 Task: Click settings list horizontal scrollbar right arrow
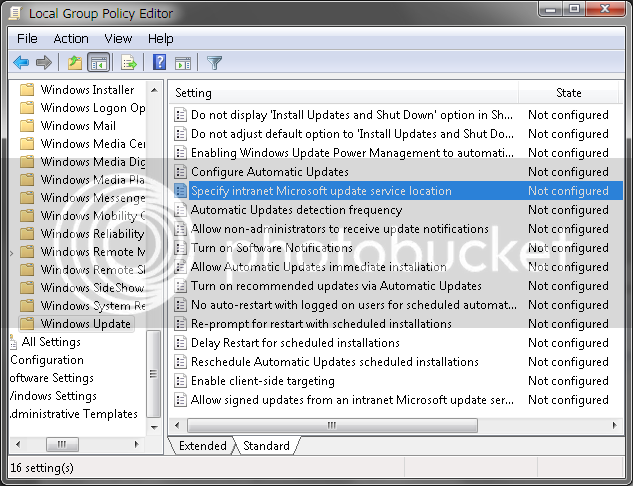614,425
